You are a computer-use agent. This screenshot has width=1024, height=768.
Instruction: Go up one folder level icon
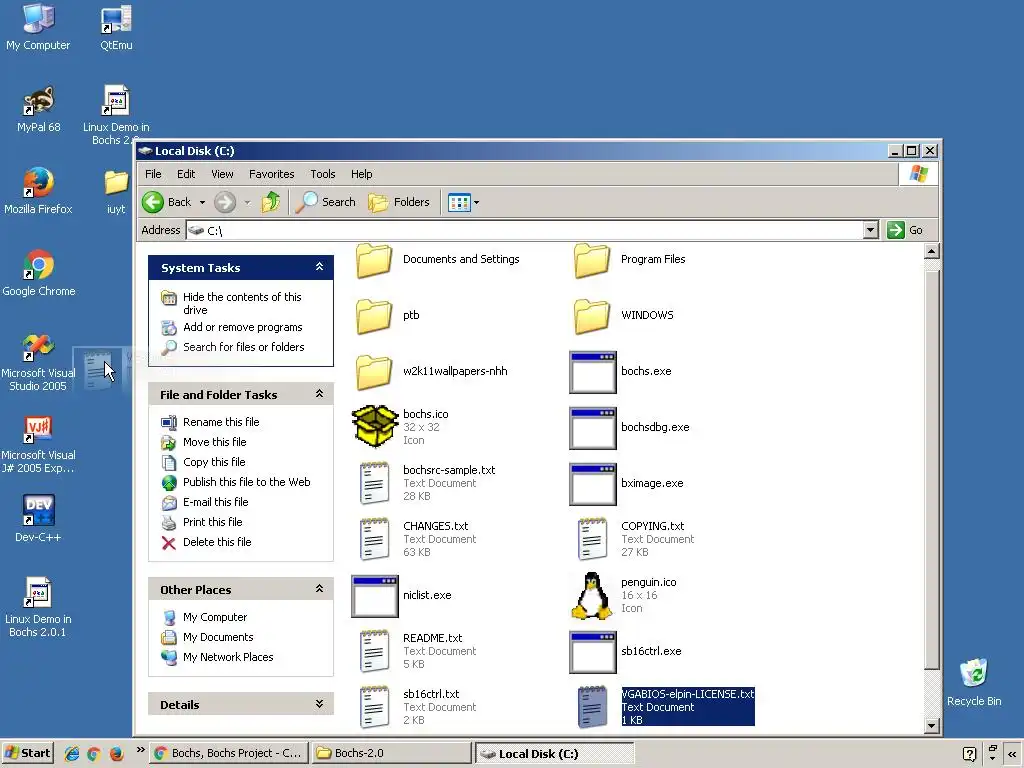(x=270, y=202)
